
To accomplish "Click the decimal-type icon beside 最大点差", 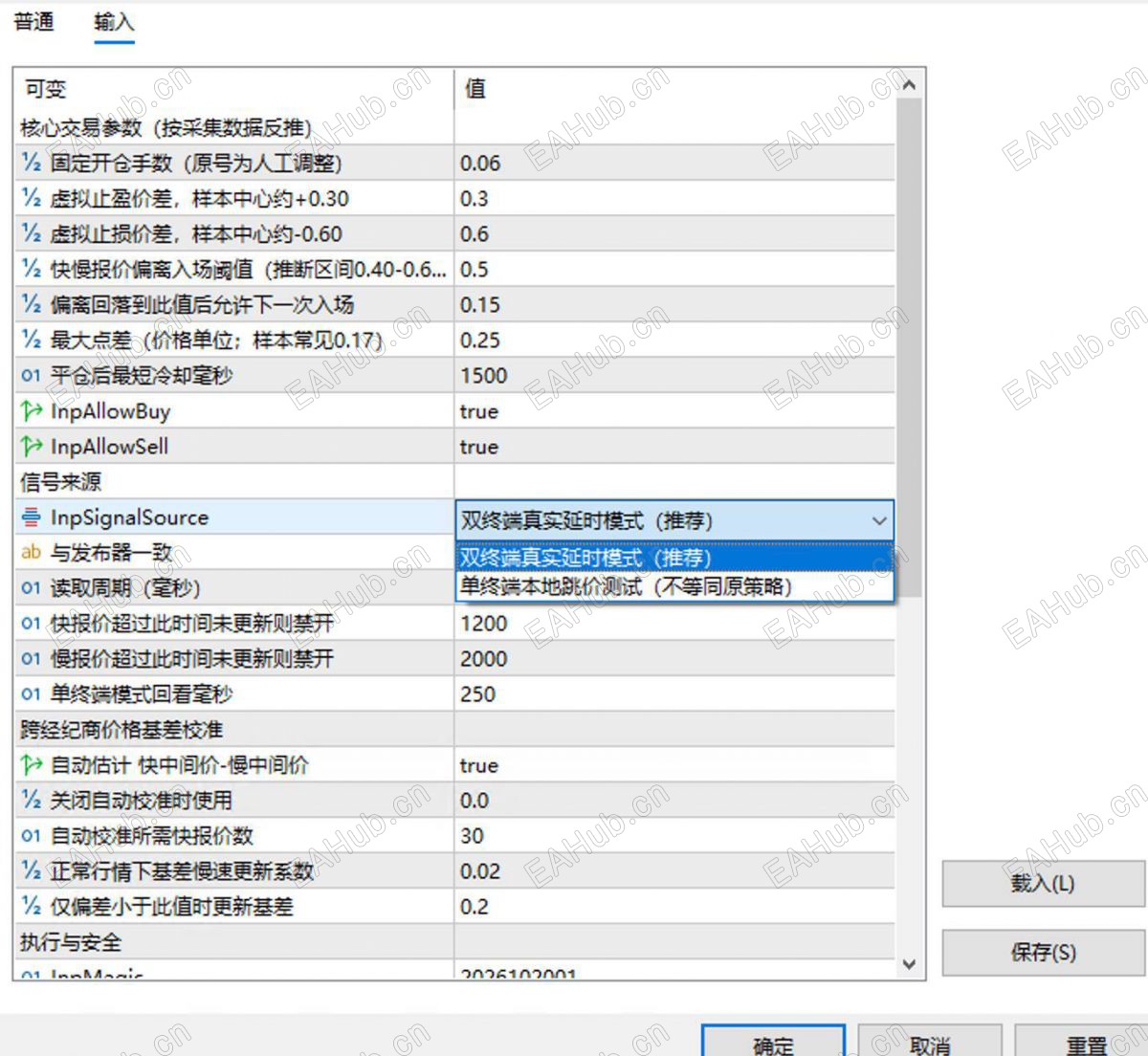I will coord(31,341).
